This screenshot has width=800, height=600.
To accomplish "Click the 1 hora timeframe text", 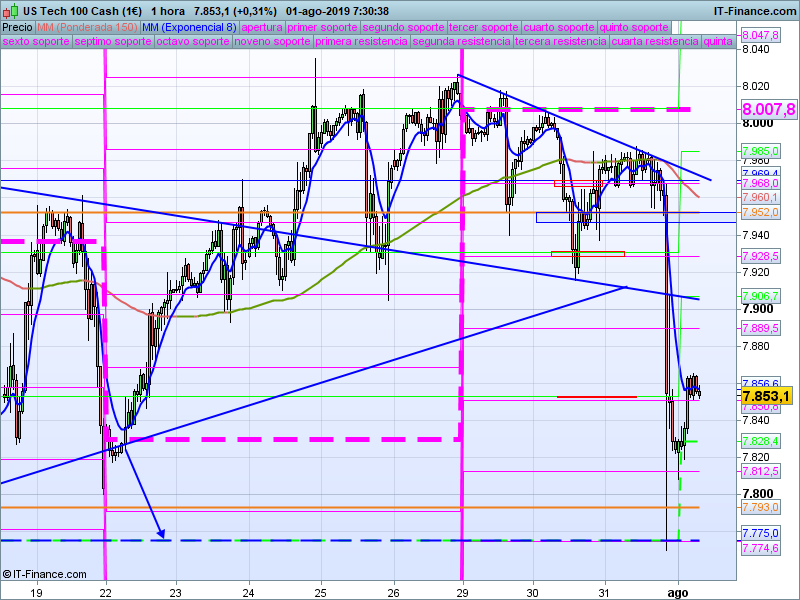I will pos(168,11).
